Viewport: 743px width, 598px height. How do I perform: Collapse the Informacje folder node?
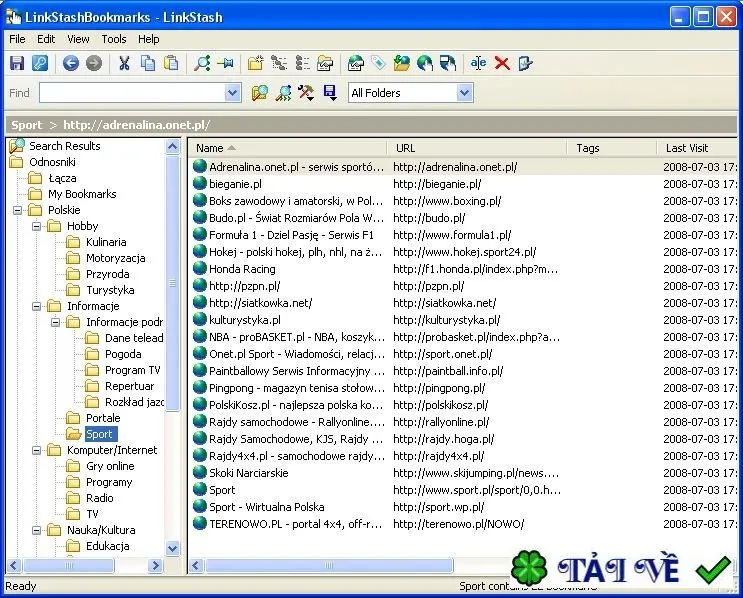(36, 306)
